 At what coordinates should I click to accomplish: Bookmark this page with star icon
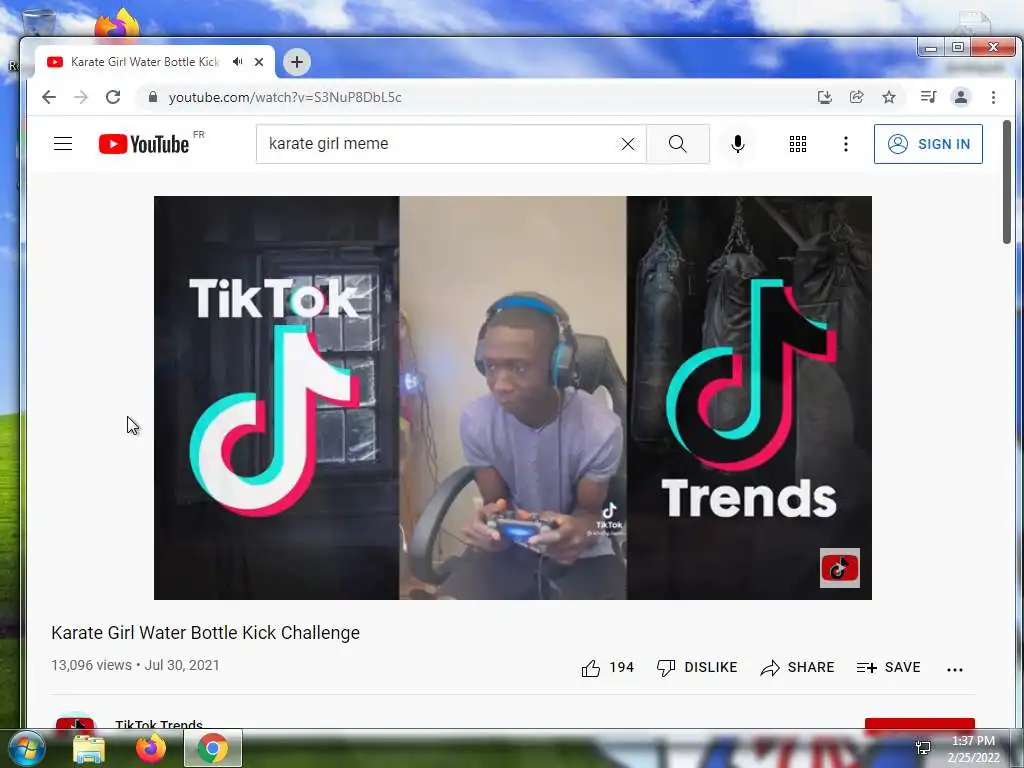pyautogui.click(x=889, y=97)
